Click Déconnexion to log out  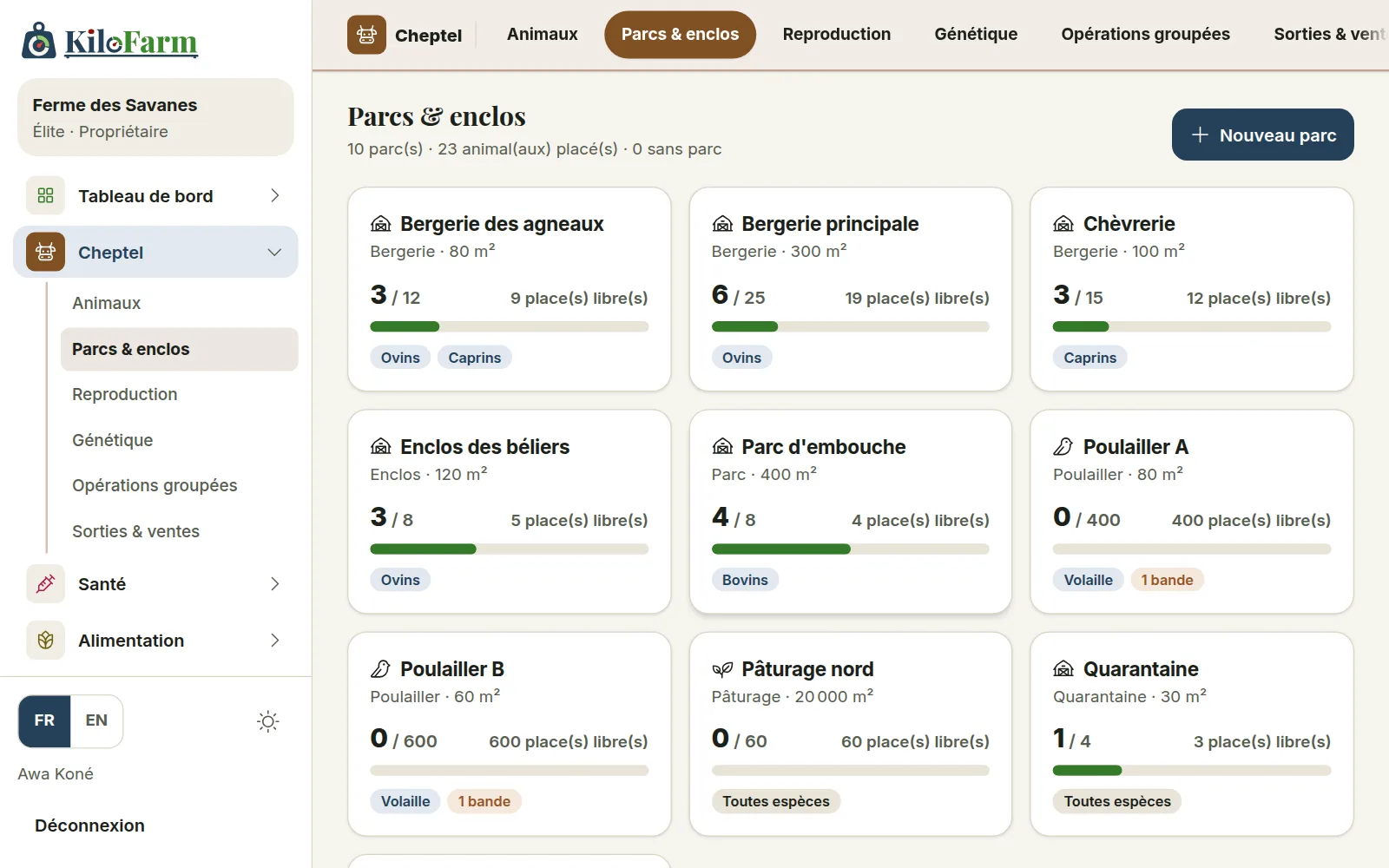pos(89,825)
